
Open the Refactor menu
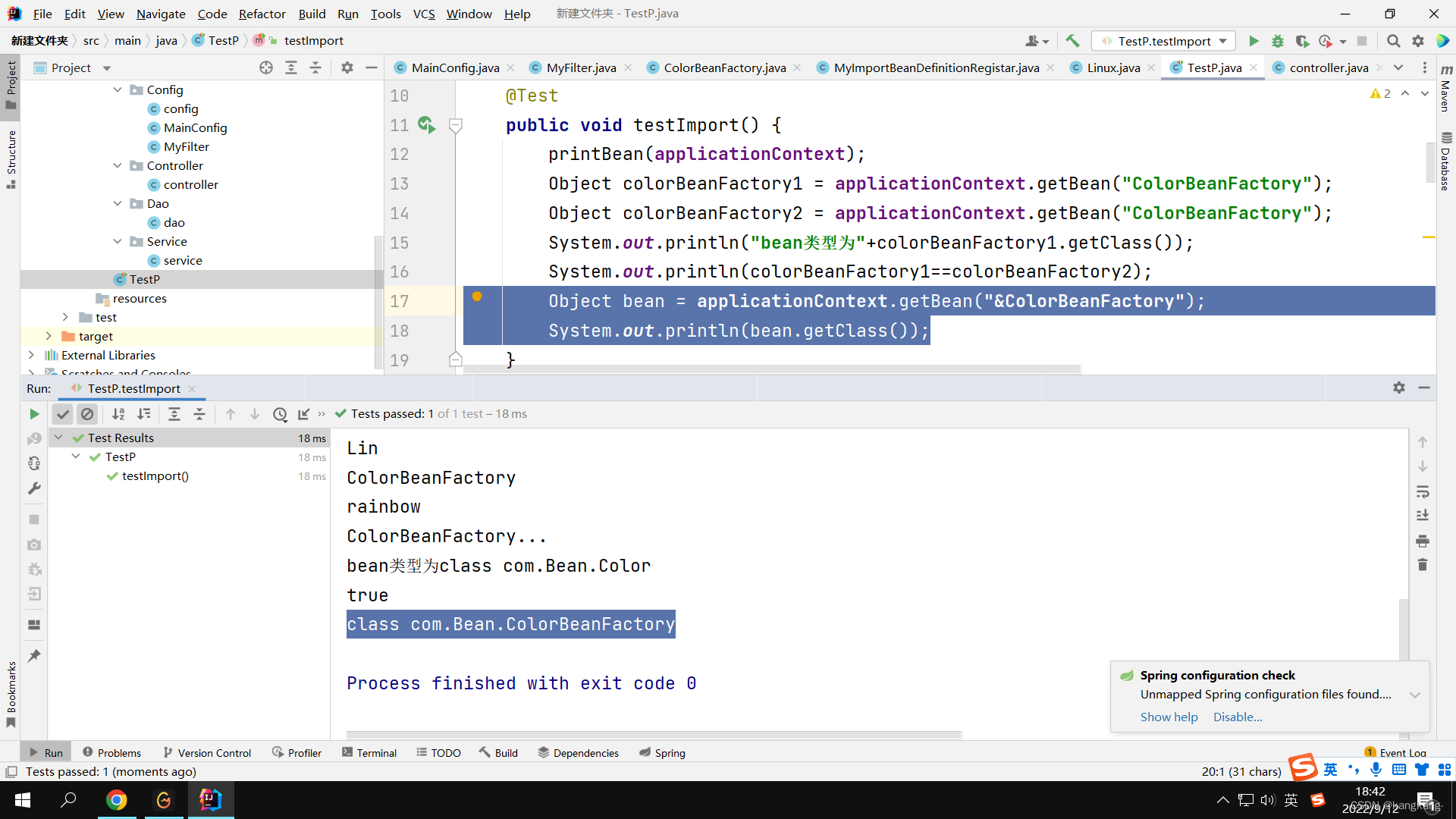click(x=262, y=14)
